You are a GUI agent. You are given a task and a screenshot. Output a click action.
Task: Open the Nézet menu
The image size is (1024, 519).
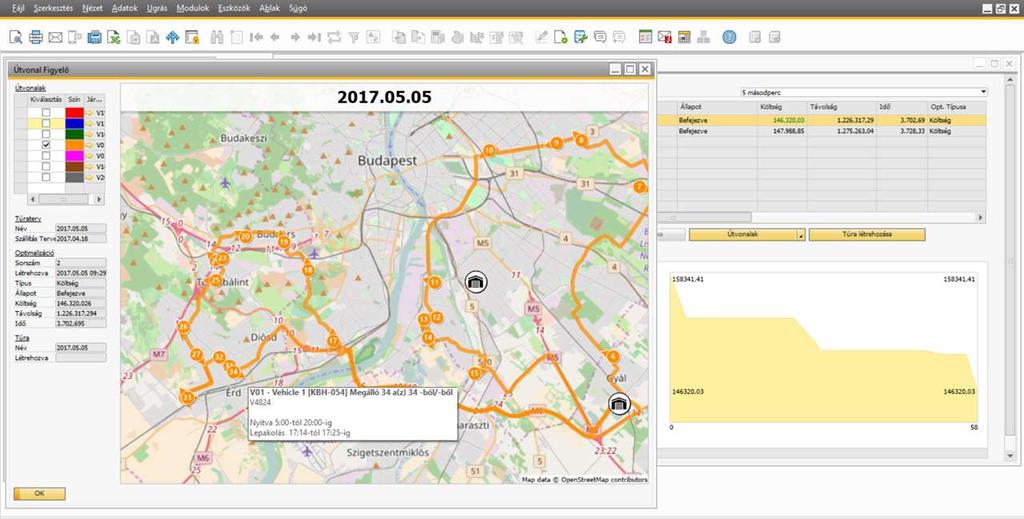pos(92,8)
